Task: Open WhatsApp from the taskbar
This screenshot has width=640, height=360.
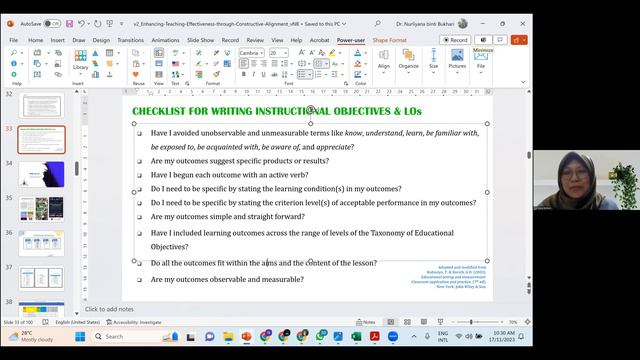Action: tap(320, 336)
